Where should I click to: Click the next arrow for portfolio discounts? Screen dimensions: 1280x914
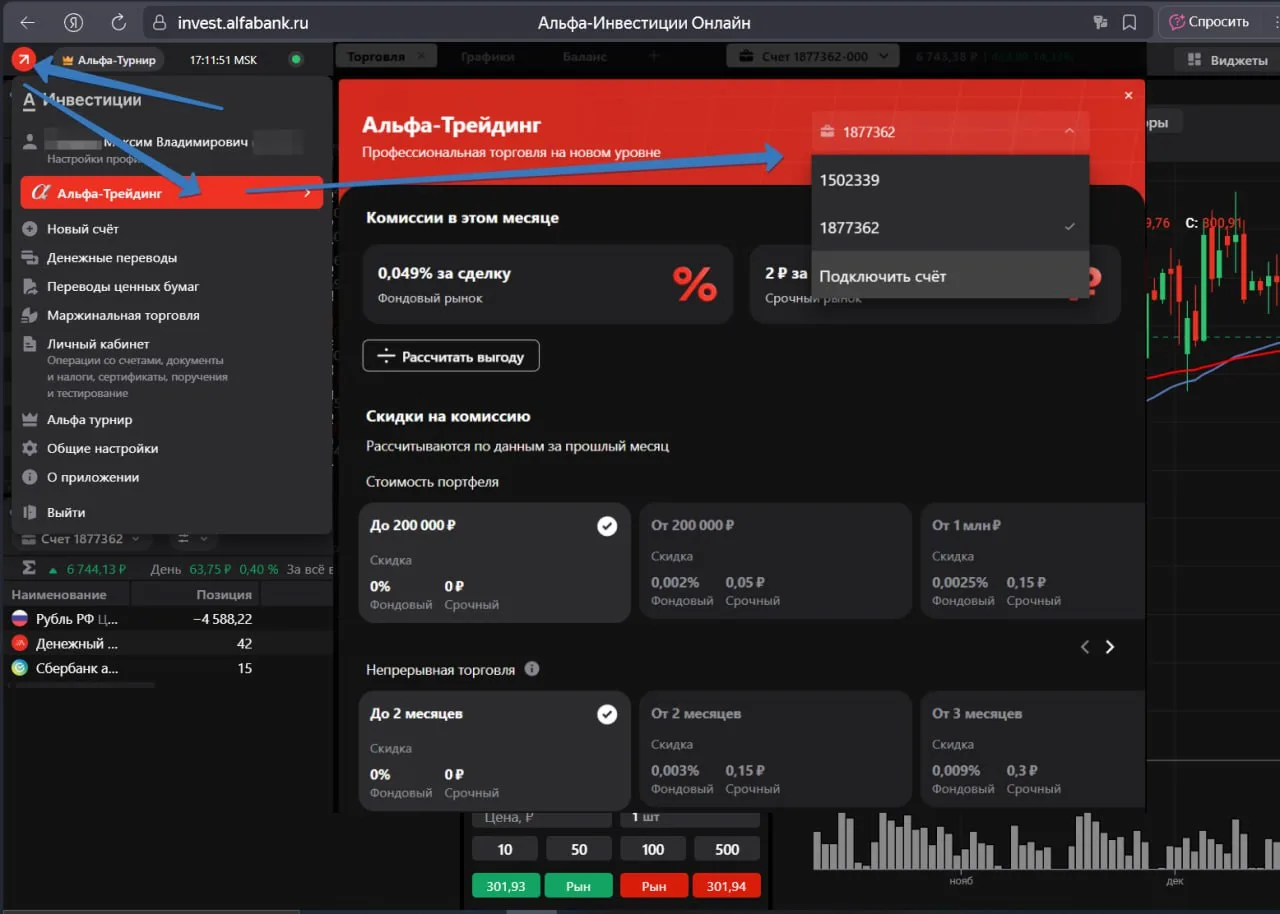(x=1109, y=647)
